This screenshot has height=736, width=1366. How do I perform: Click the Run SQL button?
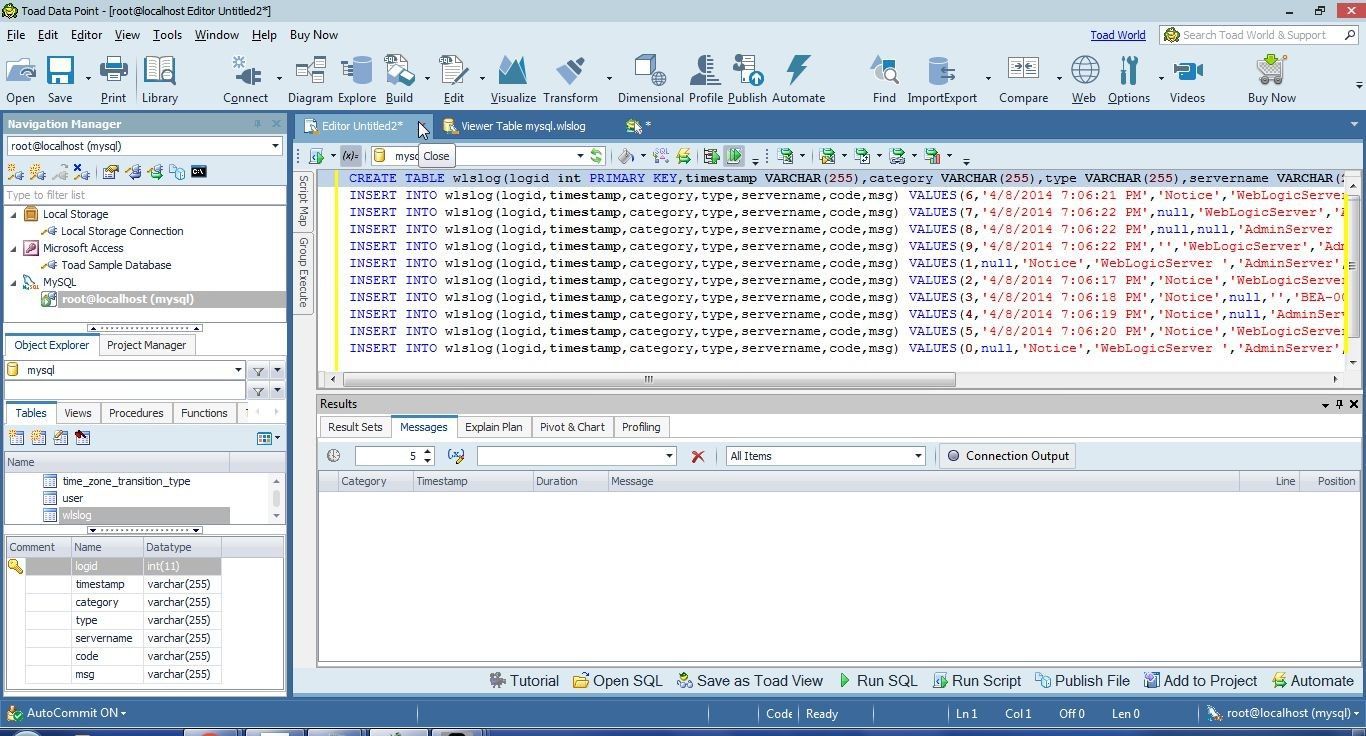(877, 681)
